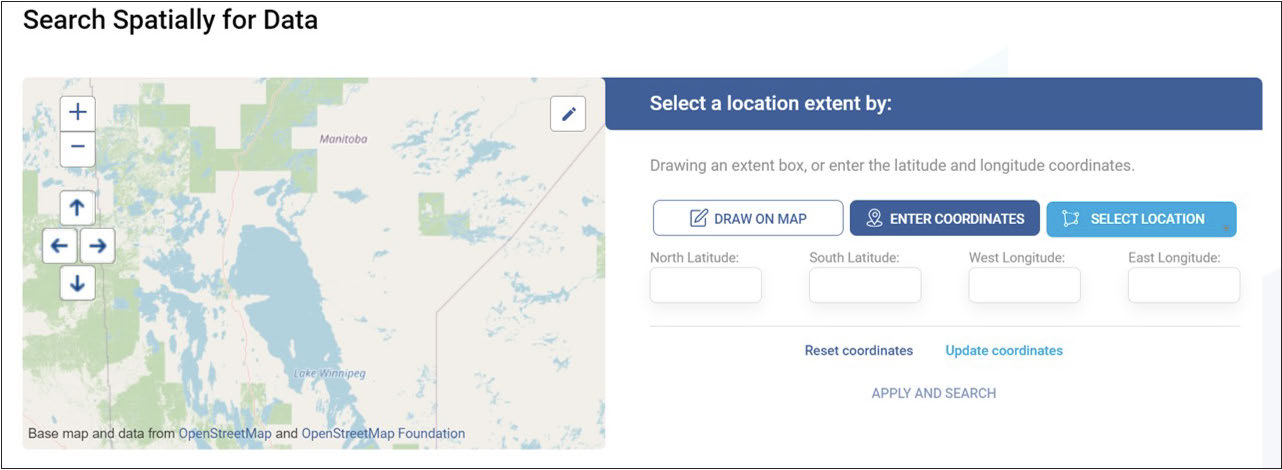Switch to Enter Coordinates mode
Screen dimensions: 1282x470
pos(945,219)
